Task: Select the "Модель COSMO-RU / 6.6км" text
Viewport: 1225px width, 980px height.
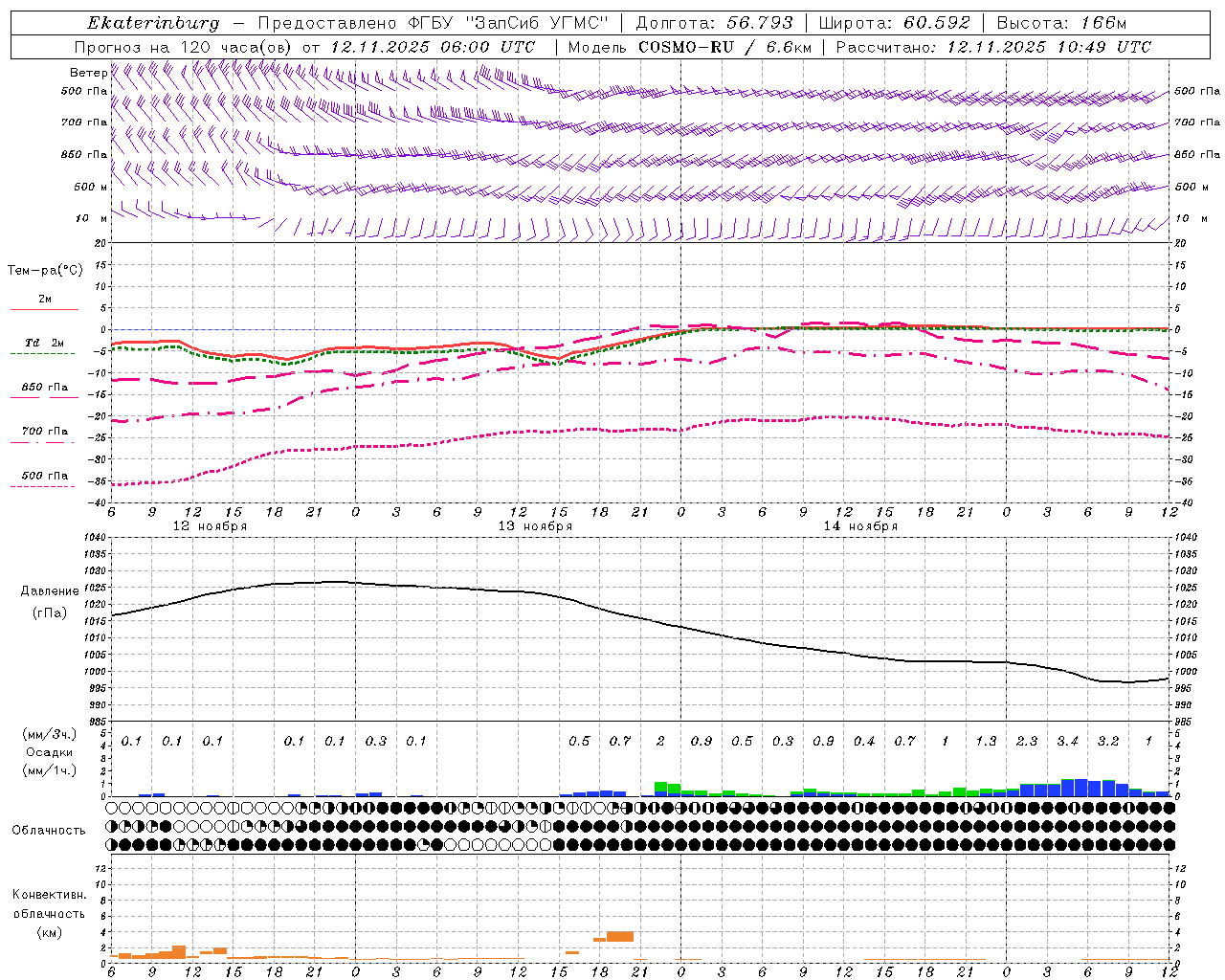Action: (x=689, y=47)
